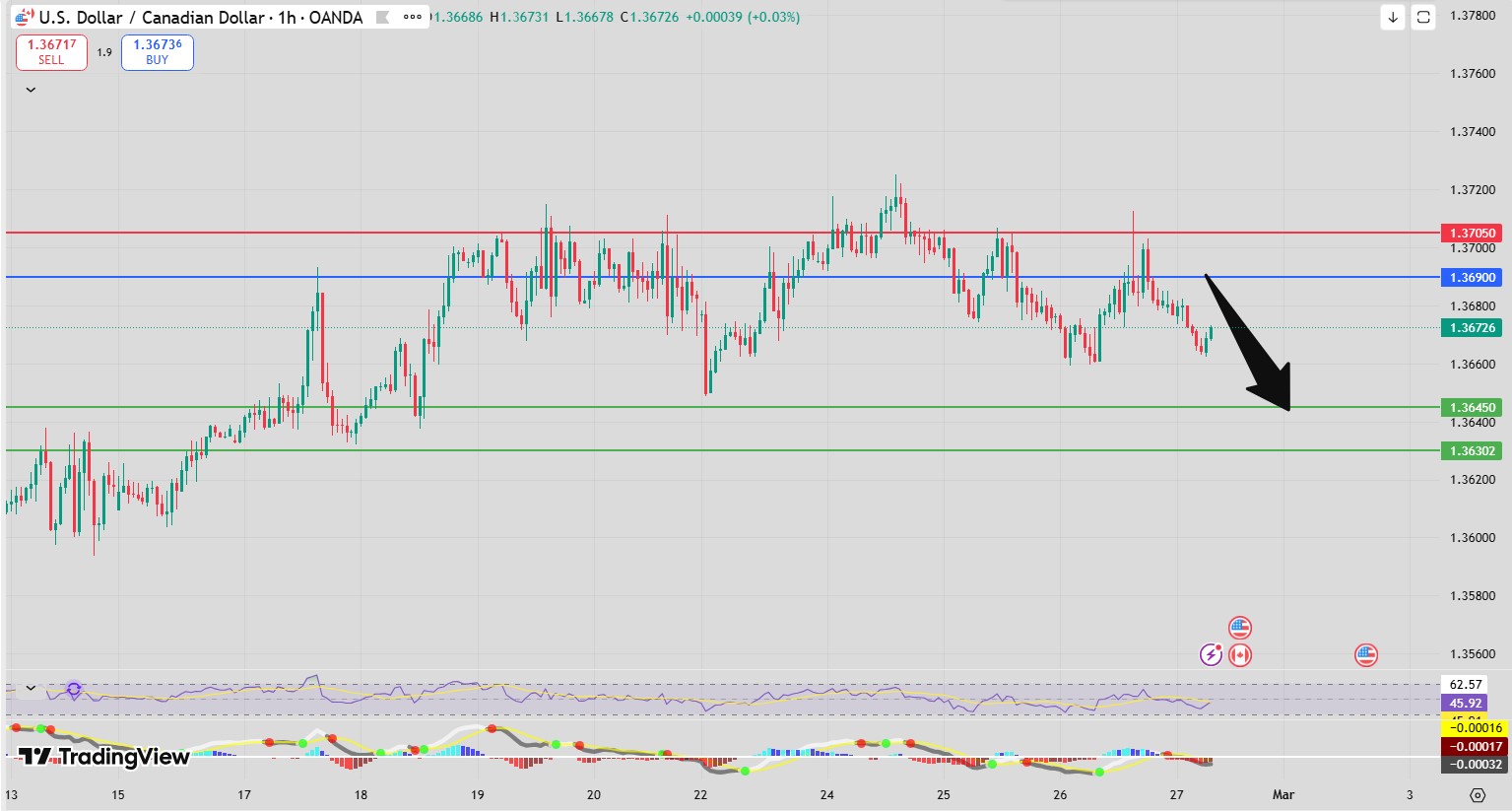Click the Canada flag economic event icon
The width and height of the screenshot is (1512, 811).
click(1240, 654)
